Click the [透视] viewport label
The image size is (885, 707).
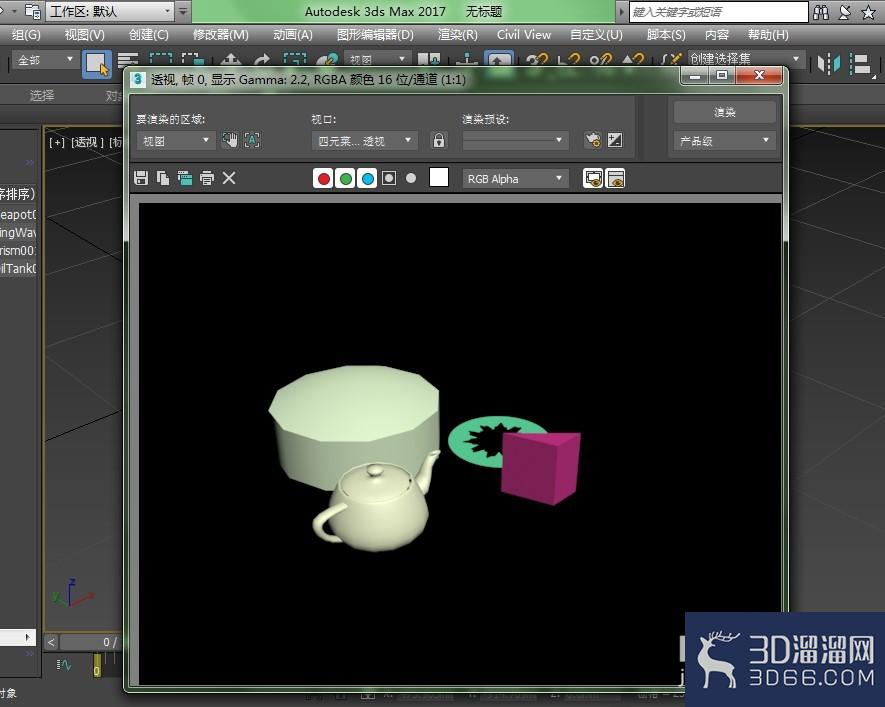87,142
